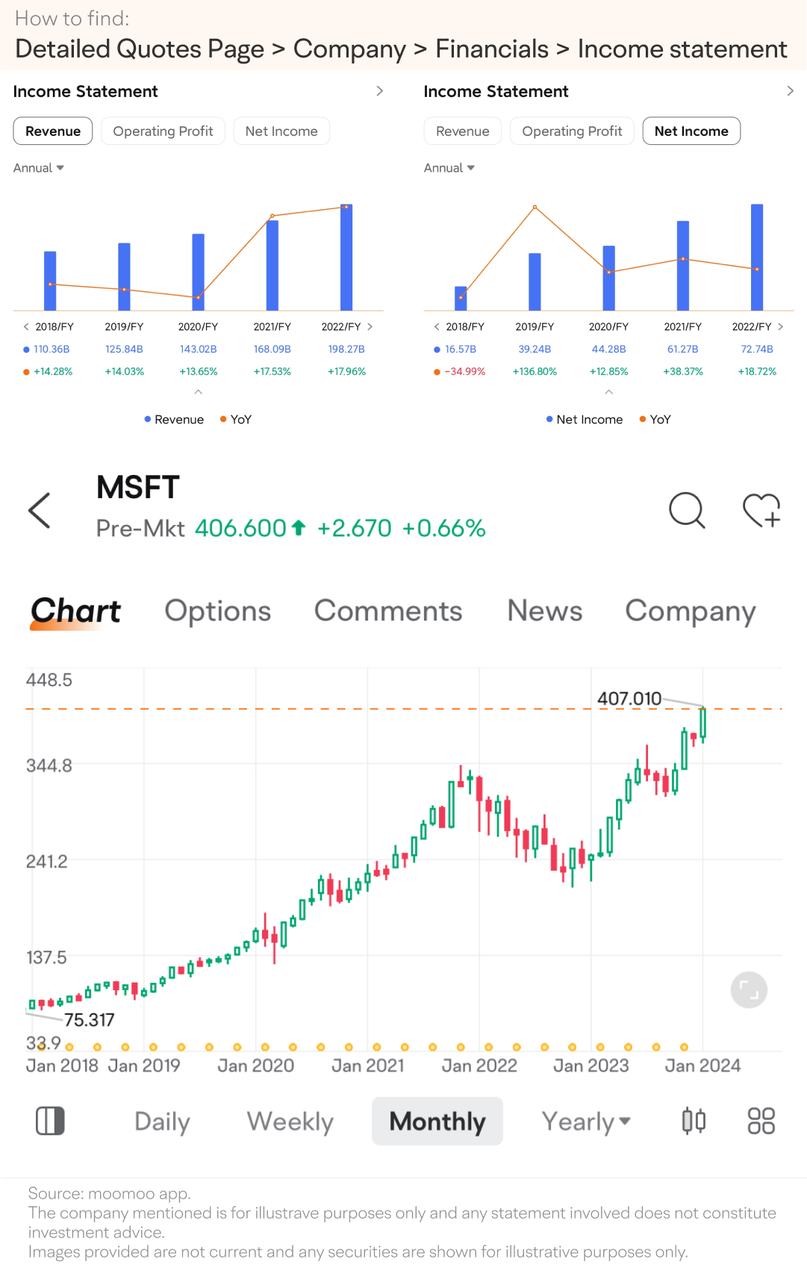807x1280 pixels.
Task: Open stock search via magnifier icon
Action: (687, 510)
